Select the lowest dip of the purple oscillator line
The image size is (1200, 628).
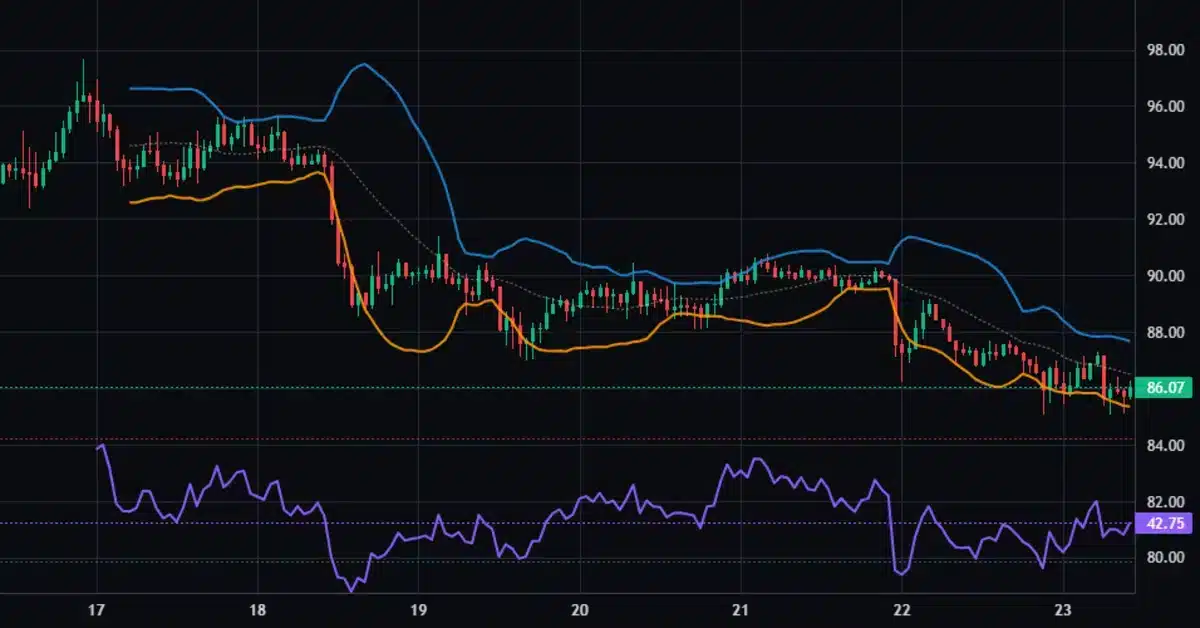click(x=351, y=591)
